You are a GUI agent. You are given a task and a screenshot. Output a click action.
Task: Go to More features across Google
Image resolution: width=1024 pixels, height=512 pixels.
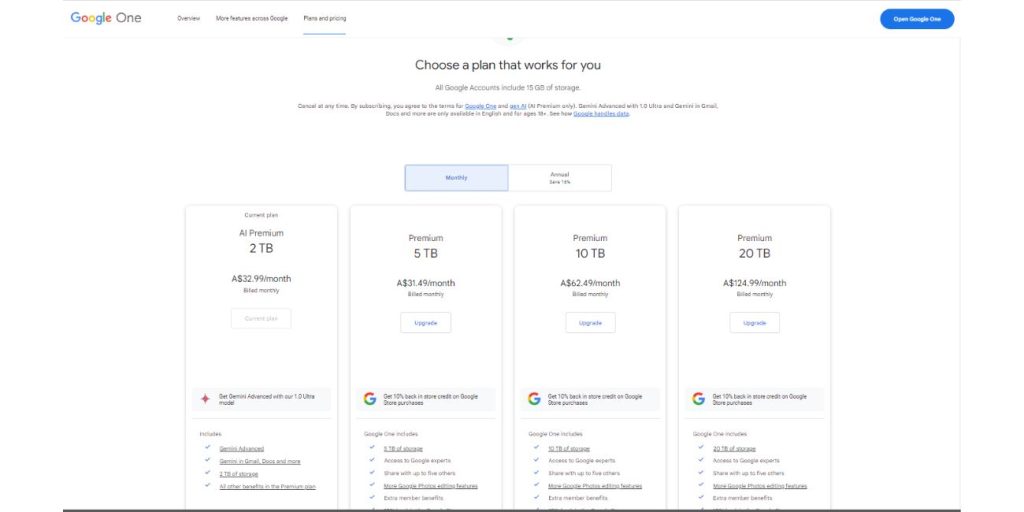pyautogui.click(x=252, y=19)
